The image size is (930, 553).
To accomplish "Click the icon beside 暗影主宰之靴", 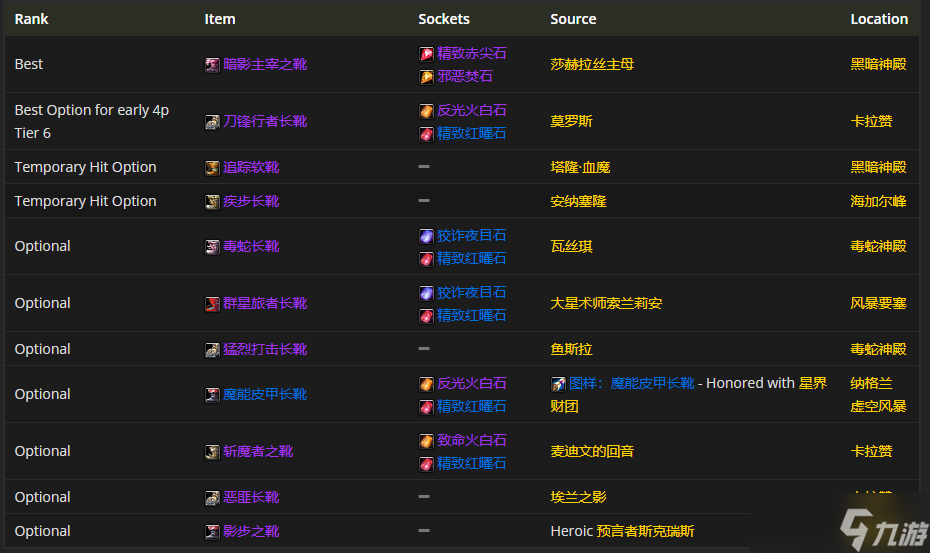I will coord(212,65).
